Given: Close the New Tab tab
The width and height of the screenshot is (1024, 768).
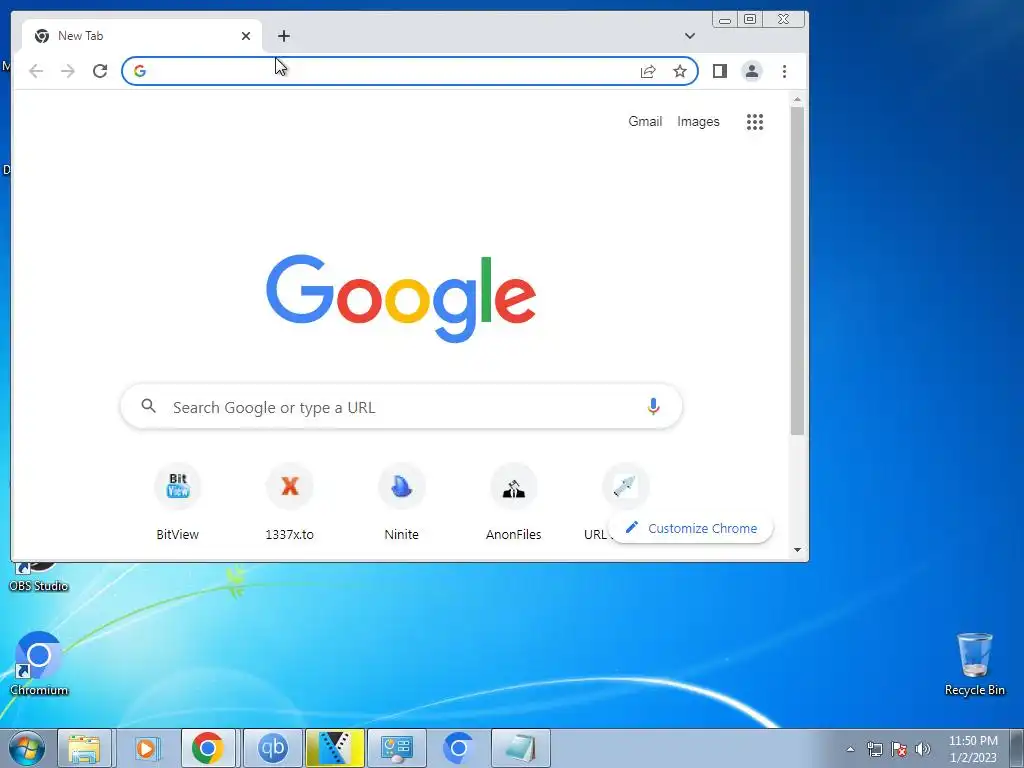Looking at the screenshot, I should point(246,36).
